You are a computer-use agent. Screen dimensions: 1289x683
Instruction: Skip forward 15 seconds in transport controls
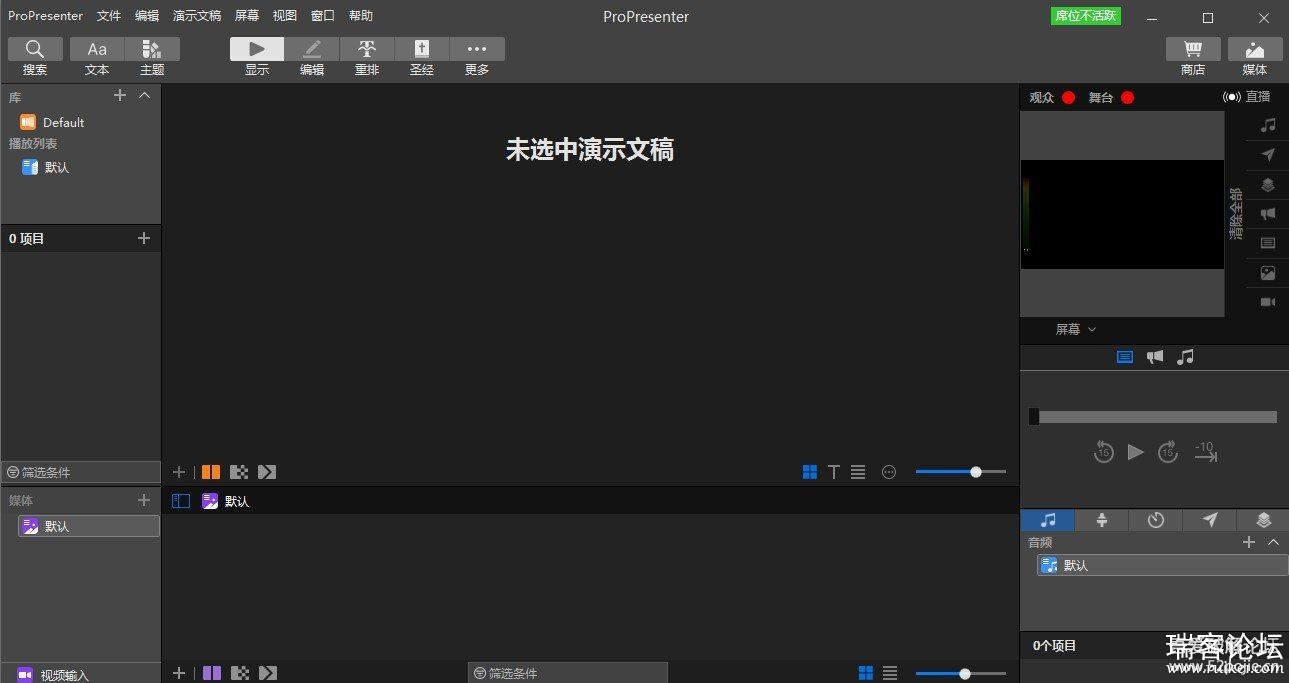[x=1168, y=452]
